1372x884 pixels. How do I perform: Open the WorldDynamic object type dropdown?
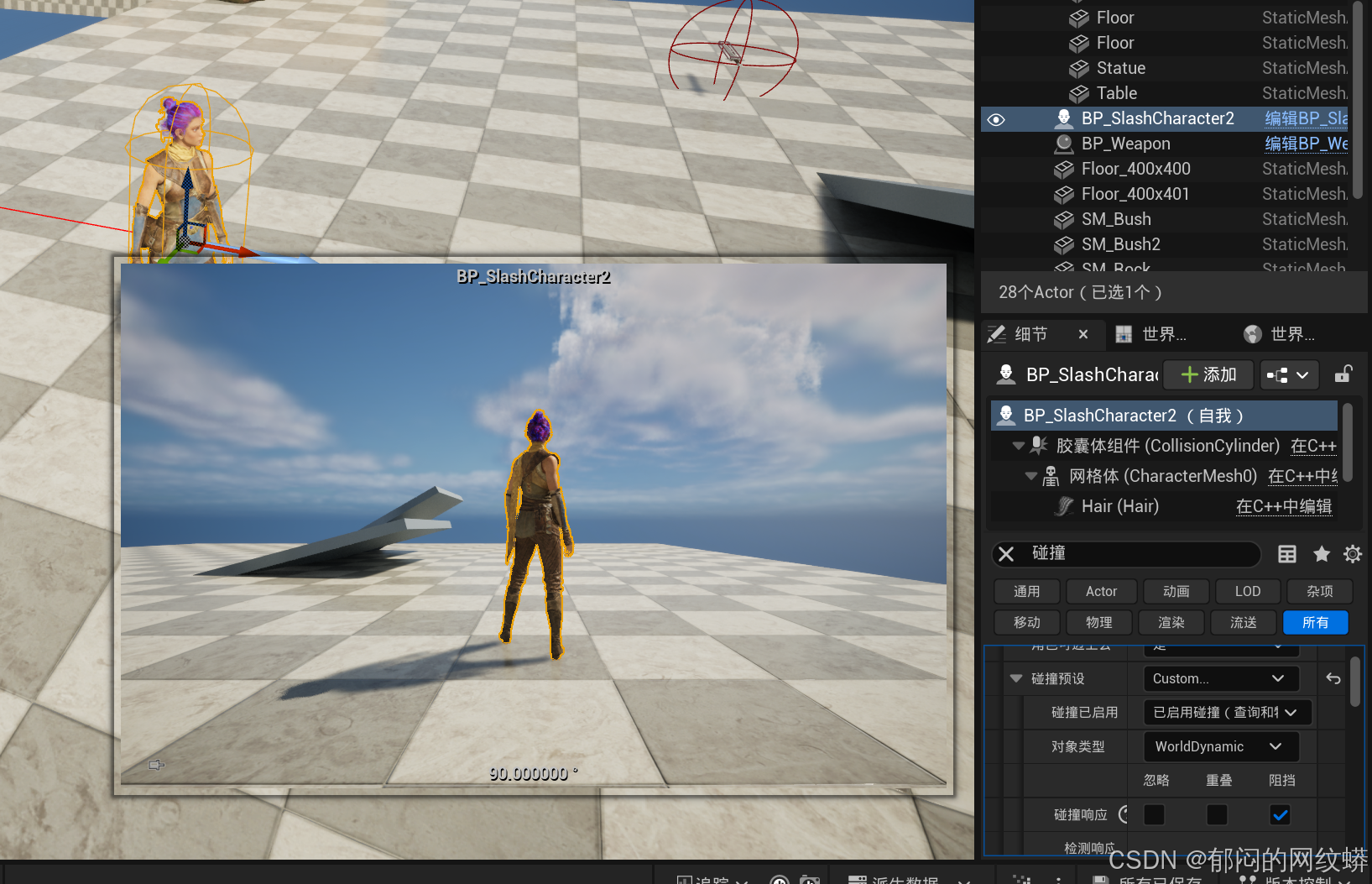click(1221, 746)
